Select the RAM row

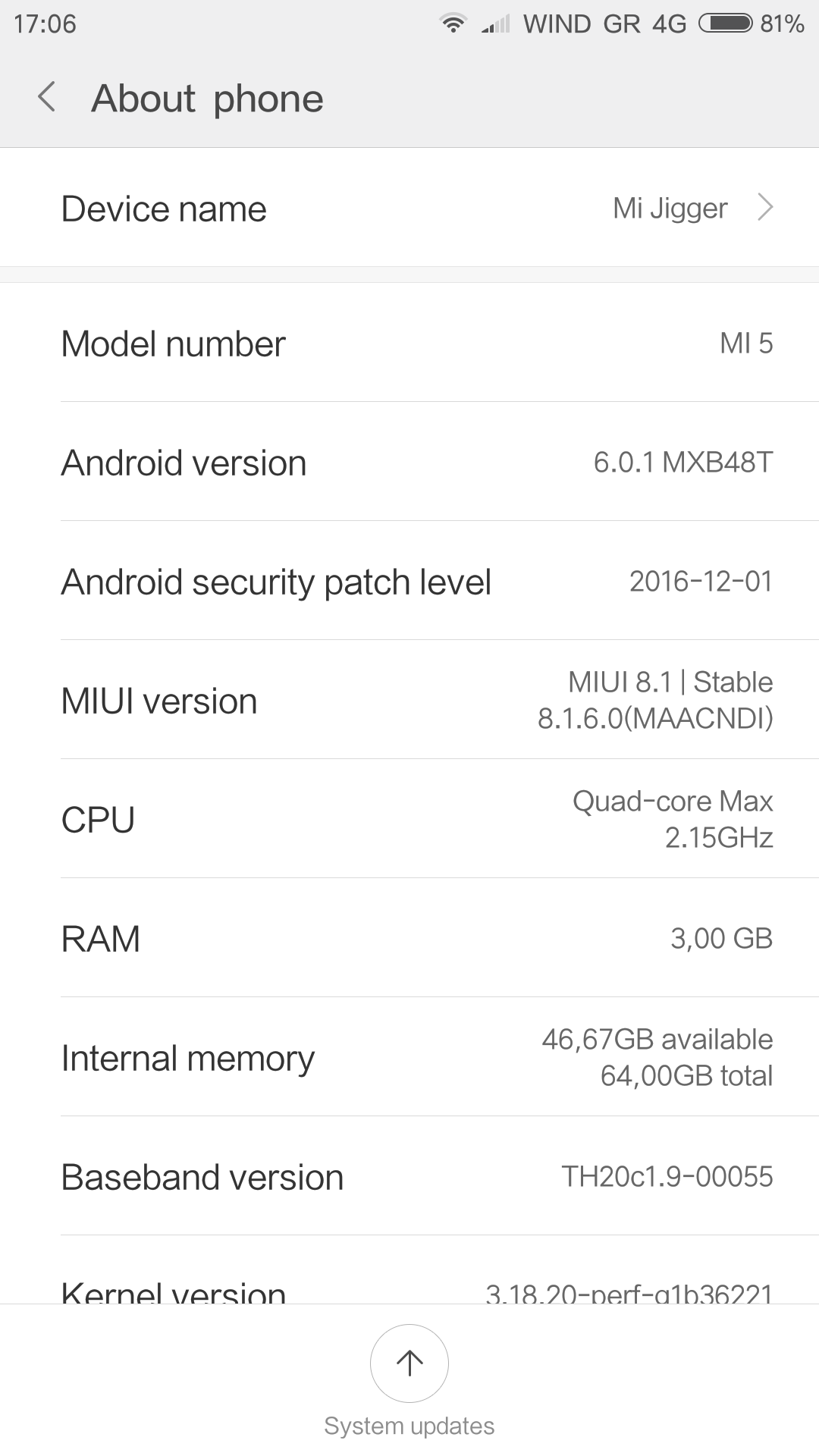409,939
